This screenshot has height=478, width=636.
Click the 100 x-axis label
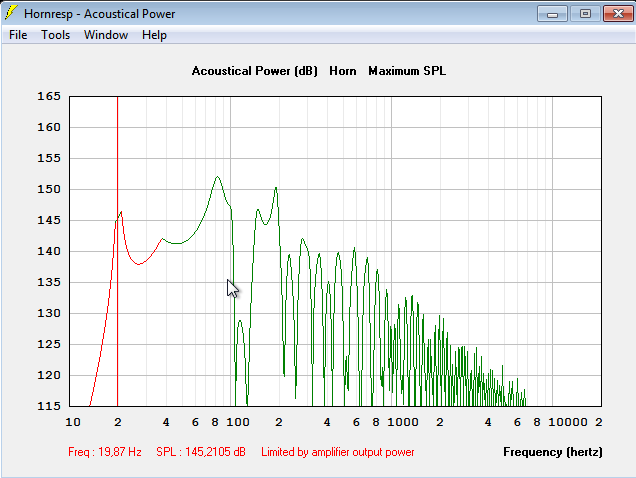point(238,422)
